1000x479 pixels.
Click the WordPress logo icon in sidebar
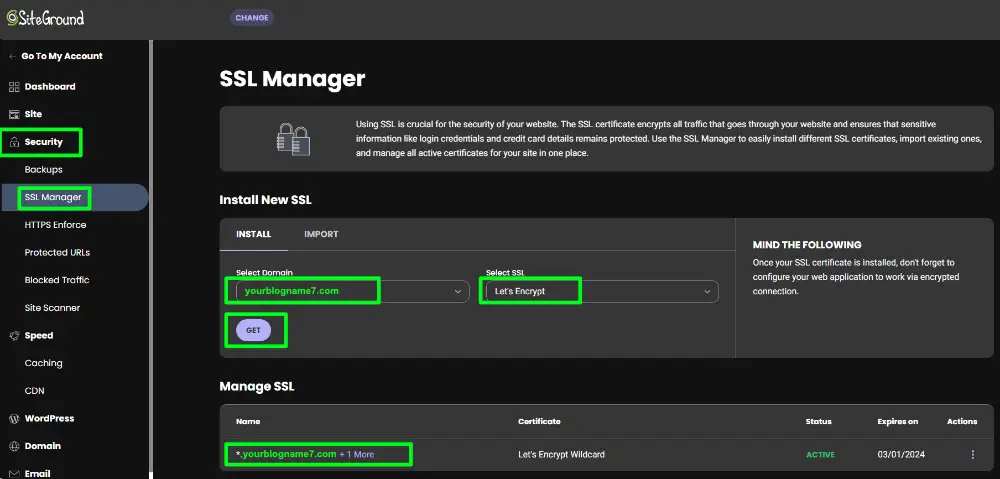(14, 419)
